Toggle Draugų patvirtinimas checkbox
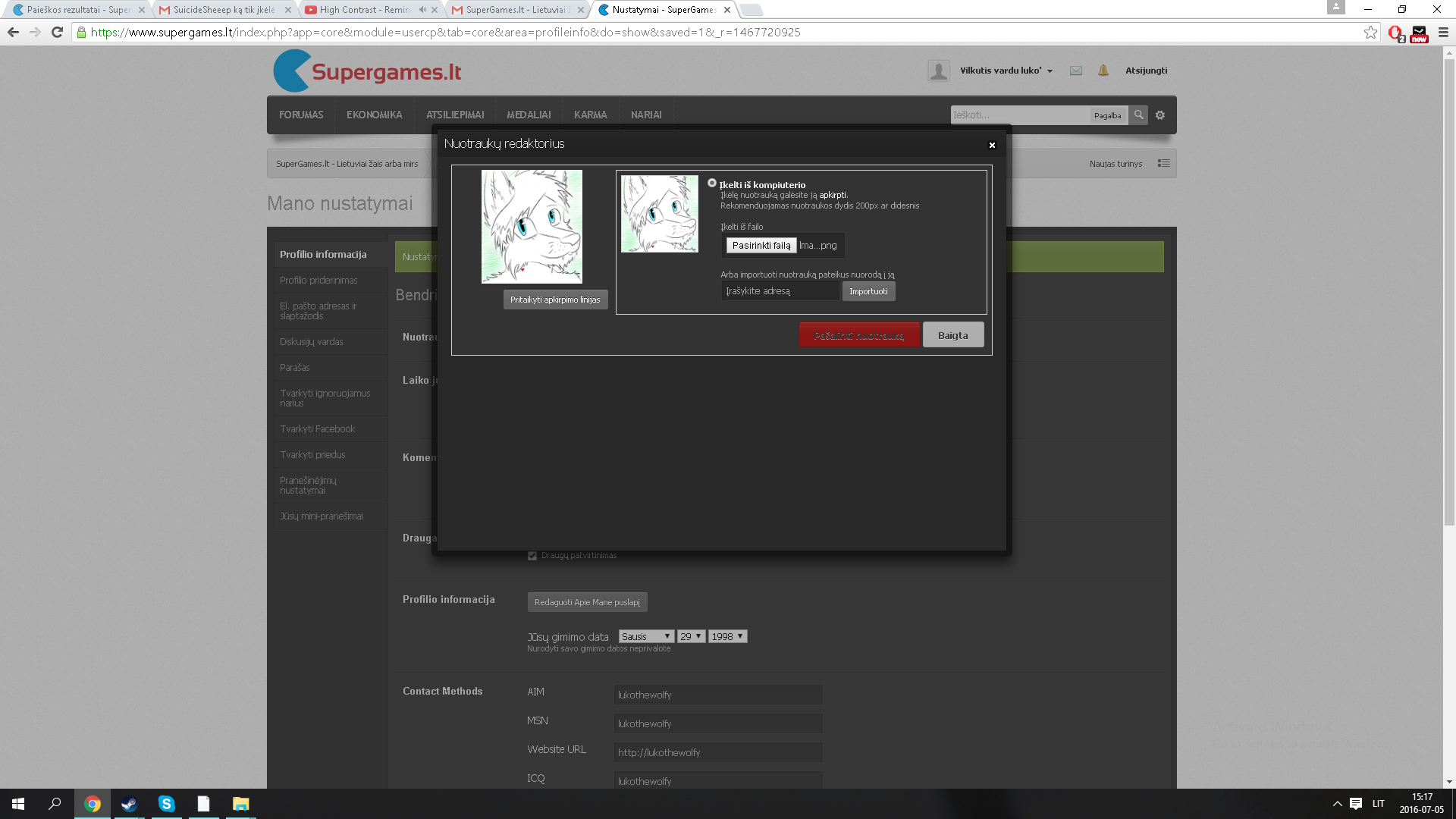Viewport: 1456px width, 819px height. [x=532, y=555]
